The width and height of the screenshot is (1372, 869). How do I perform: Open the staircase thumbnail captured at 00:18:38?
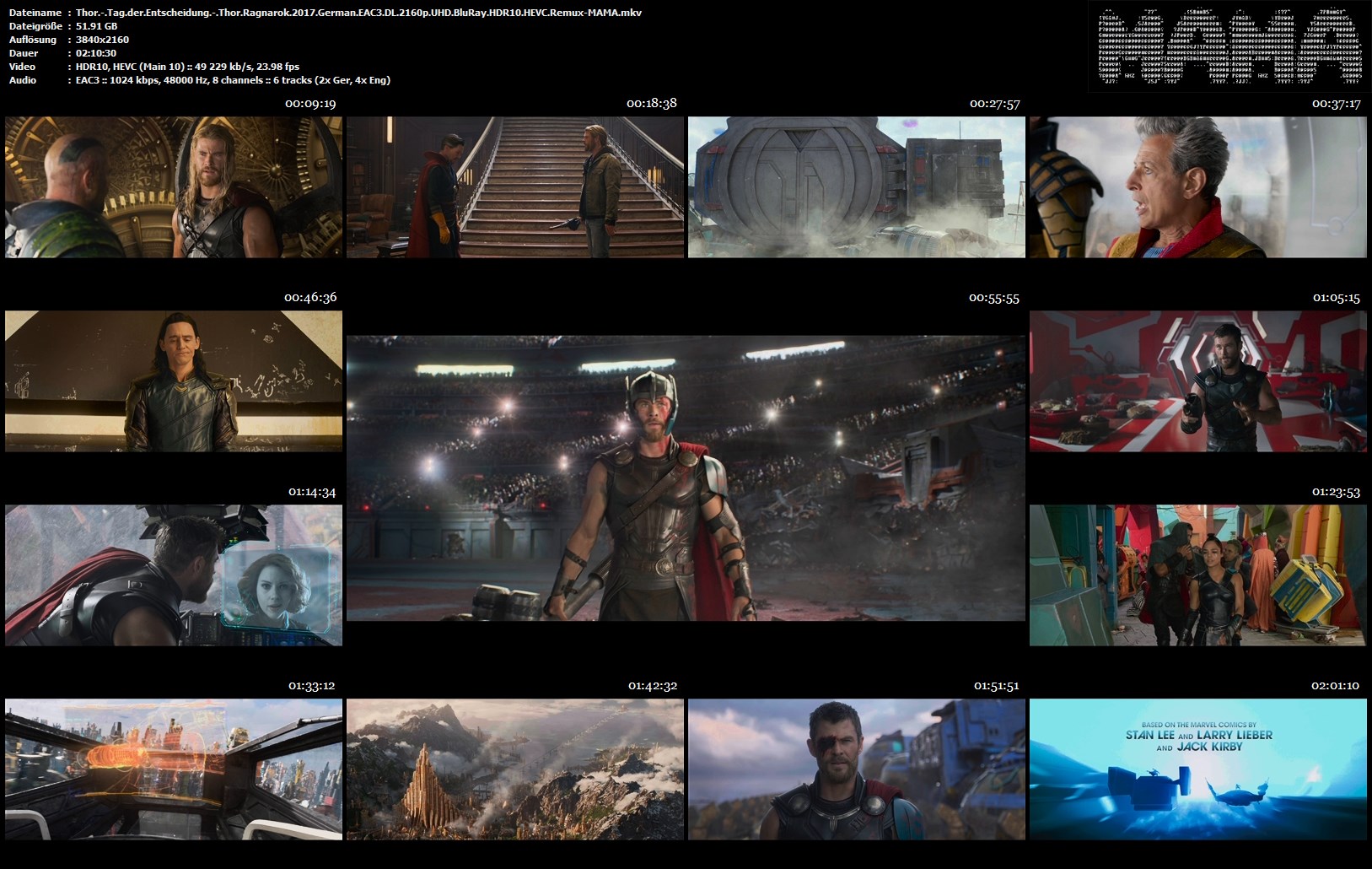click(515, 187)
